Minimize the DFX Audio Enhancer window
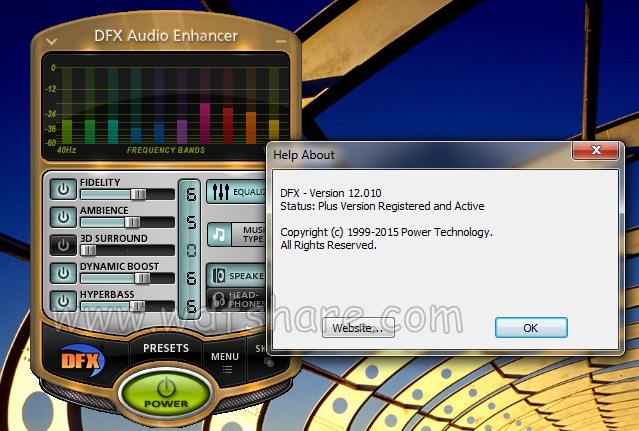Image resolution: width=639 pixels, height=431 pixels. click(281, 41)
